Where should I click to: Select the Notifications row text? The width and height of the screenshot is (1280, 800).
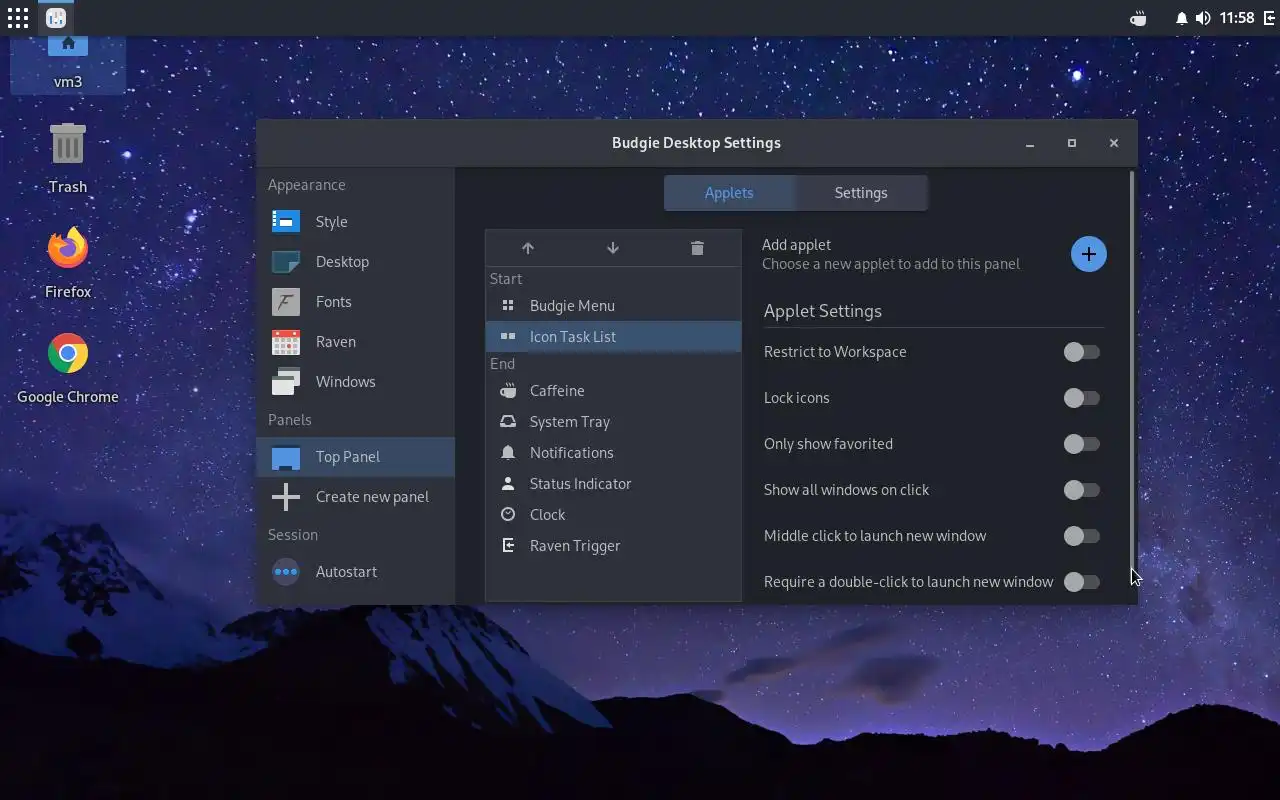click(x=572, y=453)
